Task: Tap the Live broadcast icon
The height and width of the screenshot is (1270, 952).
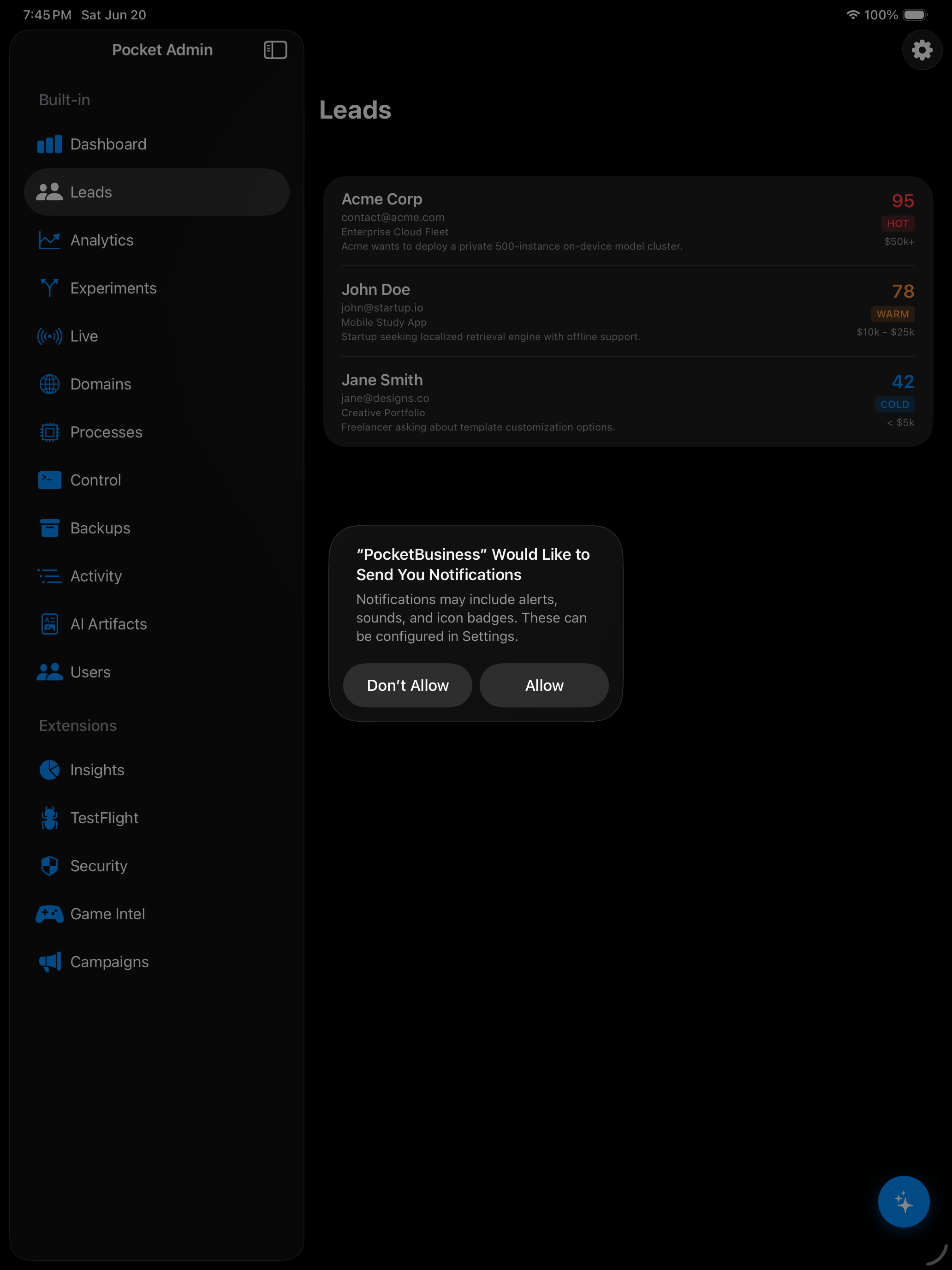Action: (49, 336)
